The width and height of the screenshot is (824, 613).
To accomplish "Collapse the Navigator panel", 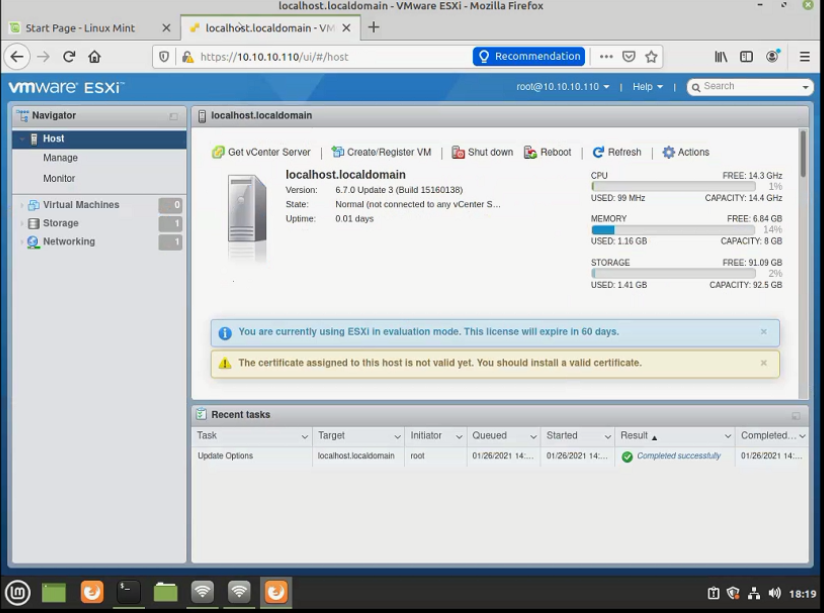I will (173, 116).
